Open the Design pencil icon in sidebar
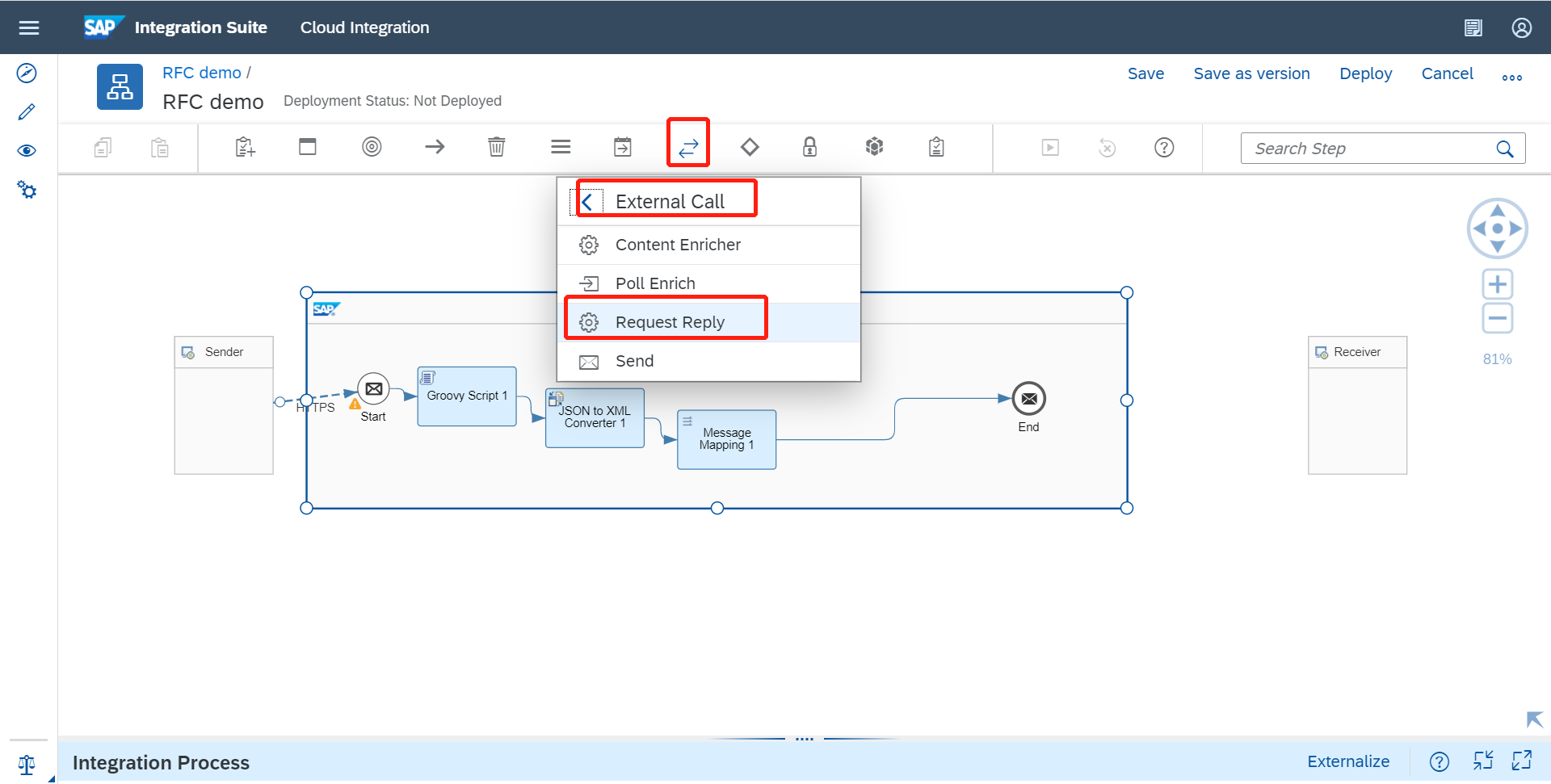This screenshot has height=784, width=1551. 27,111
